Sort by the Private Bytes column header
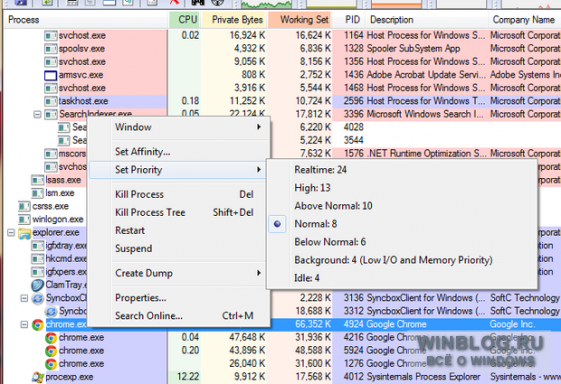The width and height of the screenshot is (561, 384). pyautogui.click(x=234, y=20)
